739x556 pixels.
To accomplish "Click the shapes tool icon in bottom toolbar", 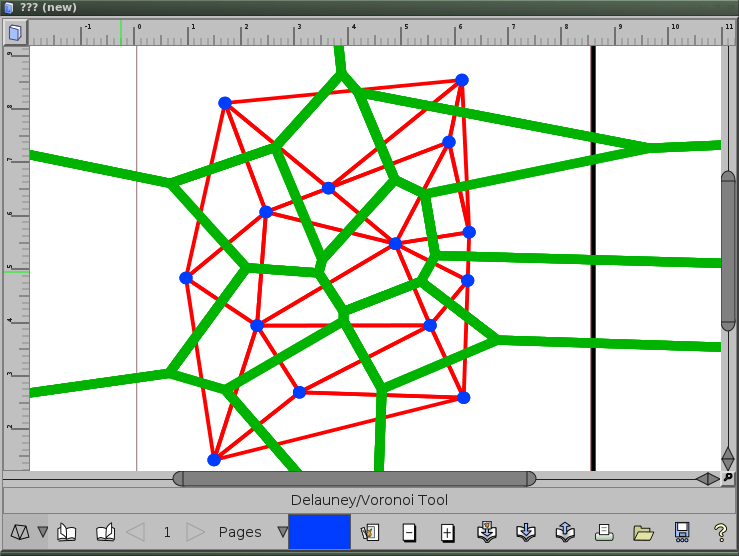I will (20, 532).
